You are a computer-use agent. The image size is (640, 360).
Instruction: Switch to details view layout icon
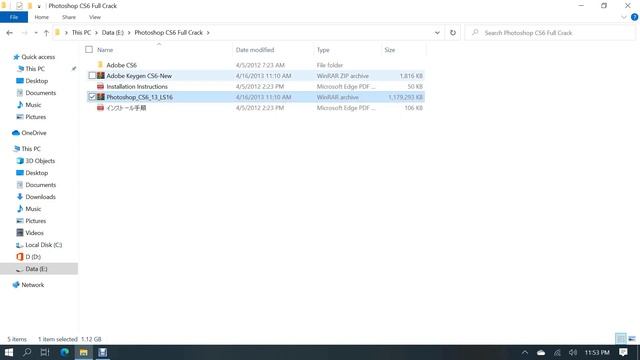pos(621,338)
